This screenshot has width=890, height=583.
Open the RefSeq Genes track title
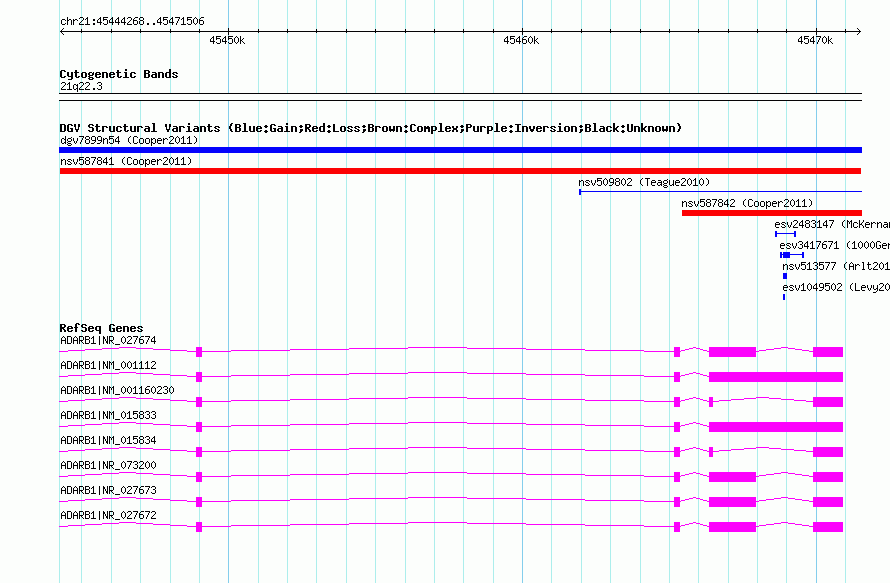pyautogui.click(x=102, y=328)
